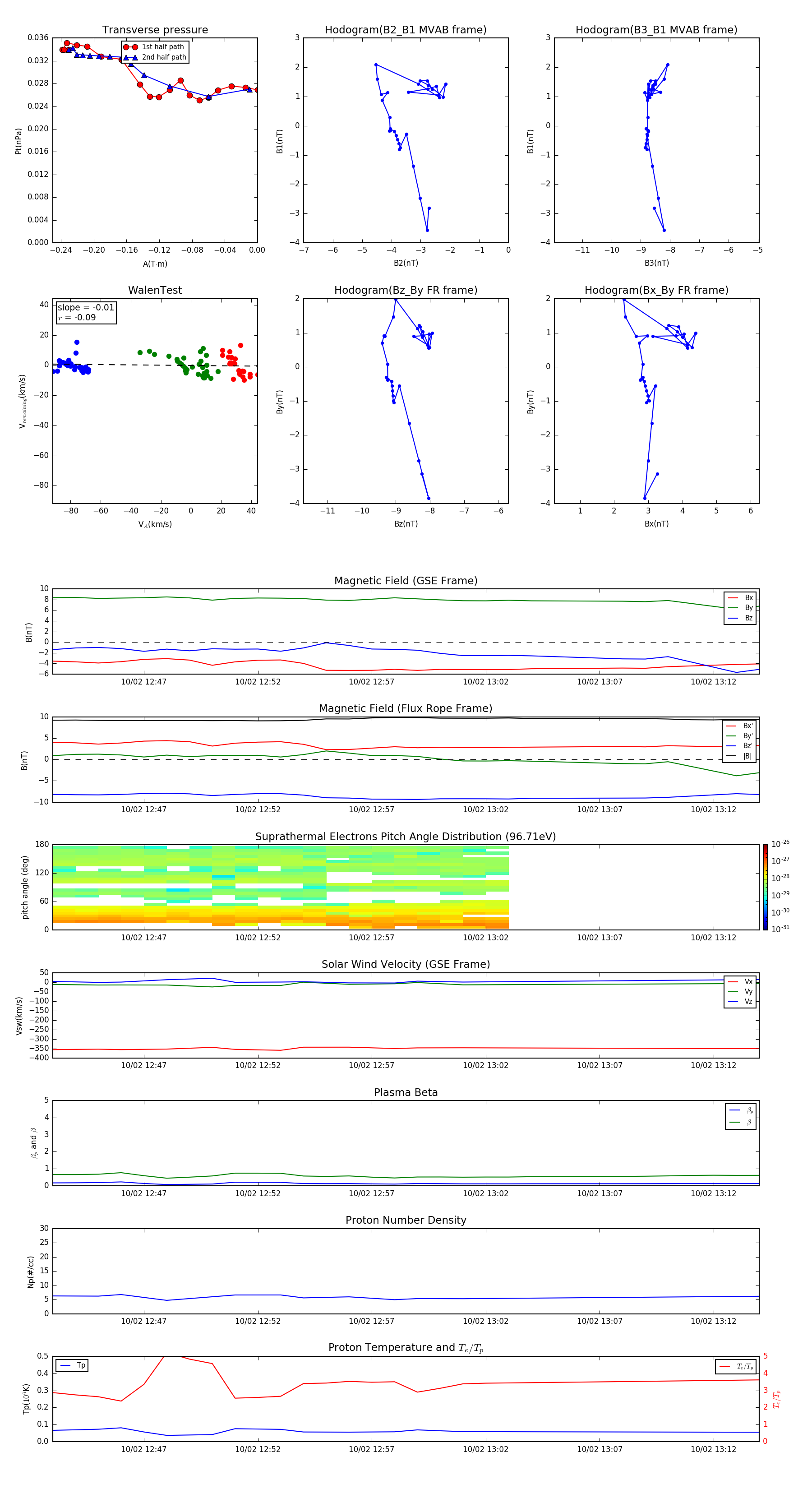Click the pitch angle colorbar
The height and width of the screenshot is (1489, 812).
765,887
